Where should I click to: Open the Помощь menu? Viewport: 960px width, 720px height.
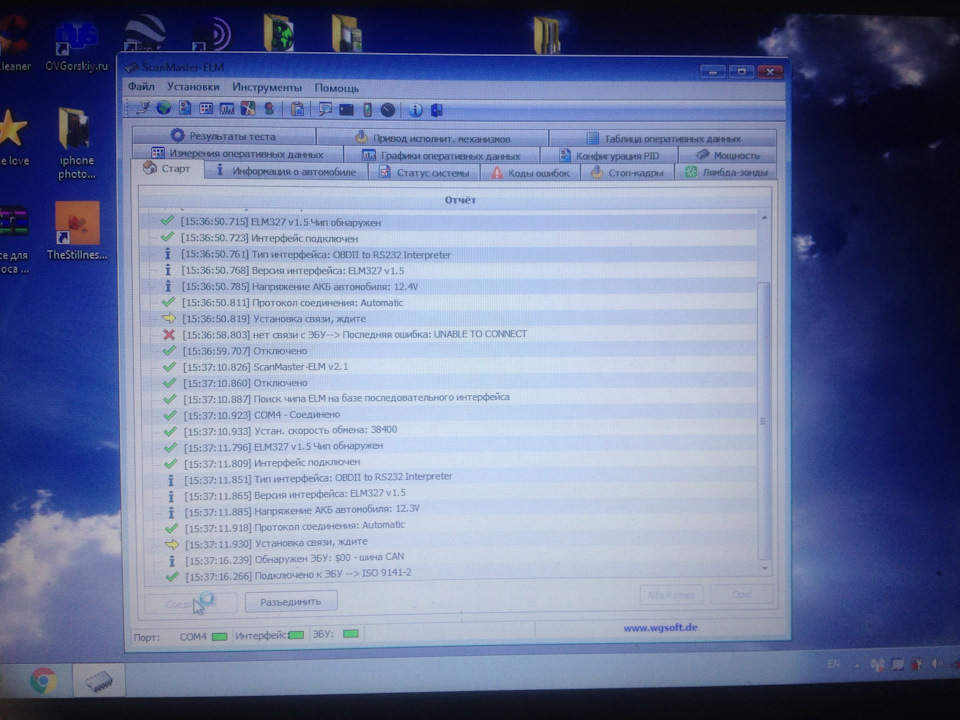pos(337,88)
